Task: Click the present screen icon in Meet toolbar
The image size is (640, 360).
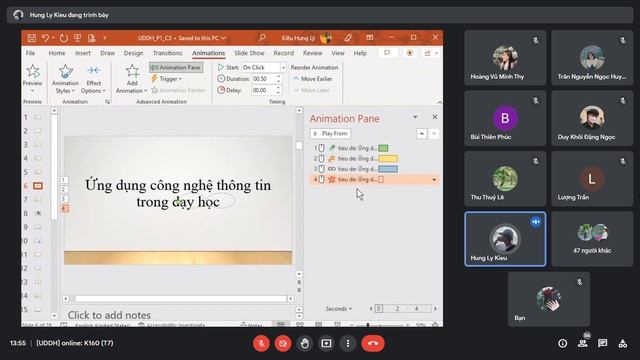Action: coord(326,343)
